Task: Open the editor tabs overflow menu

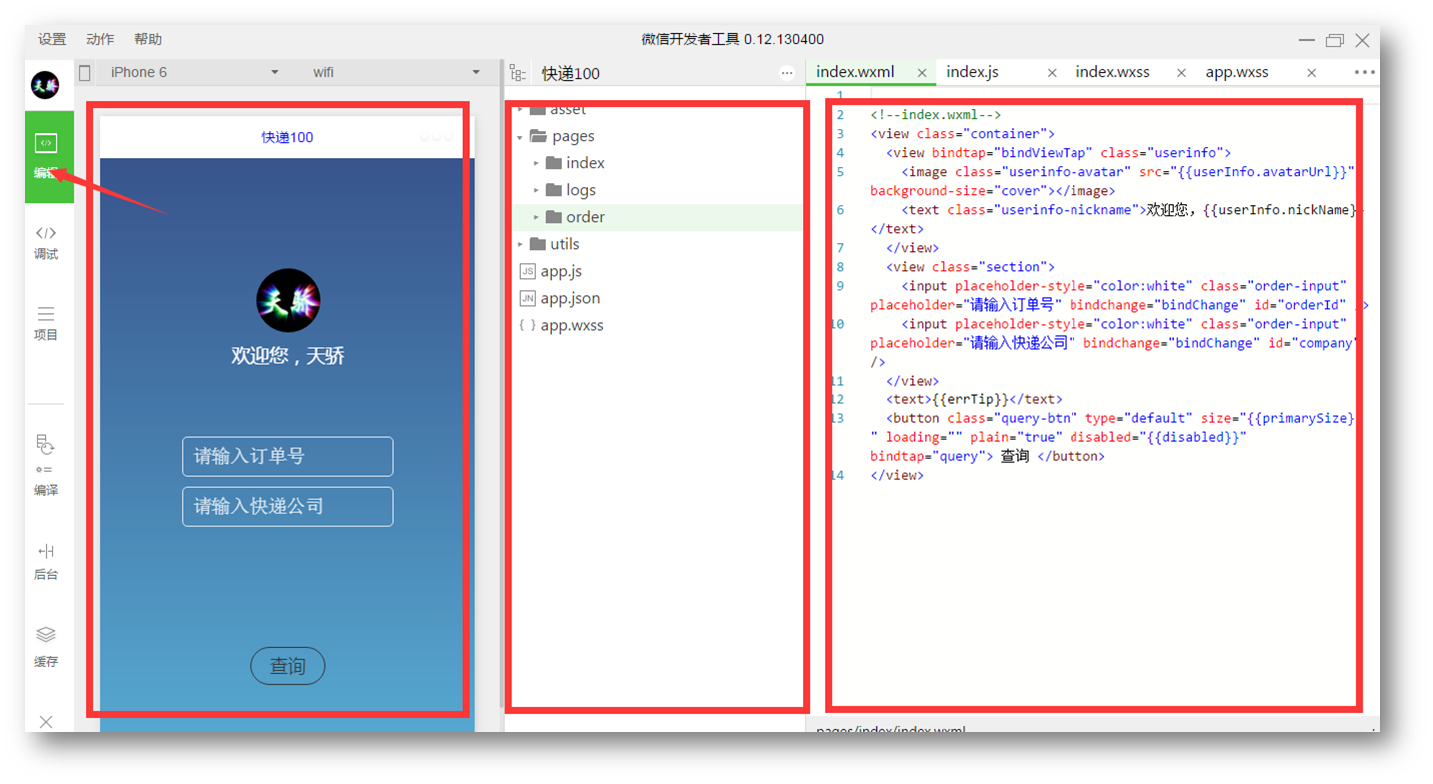Action: [x=1364, y=72]
